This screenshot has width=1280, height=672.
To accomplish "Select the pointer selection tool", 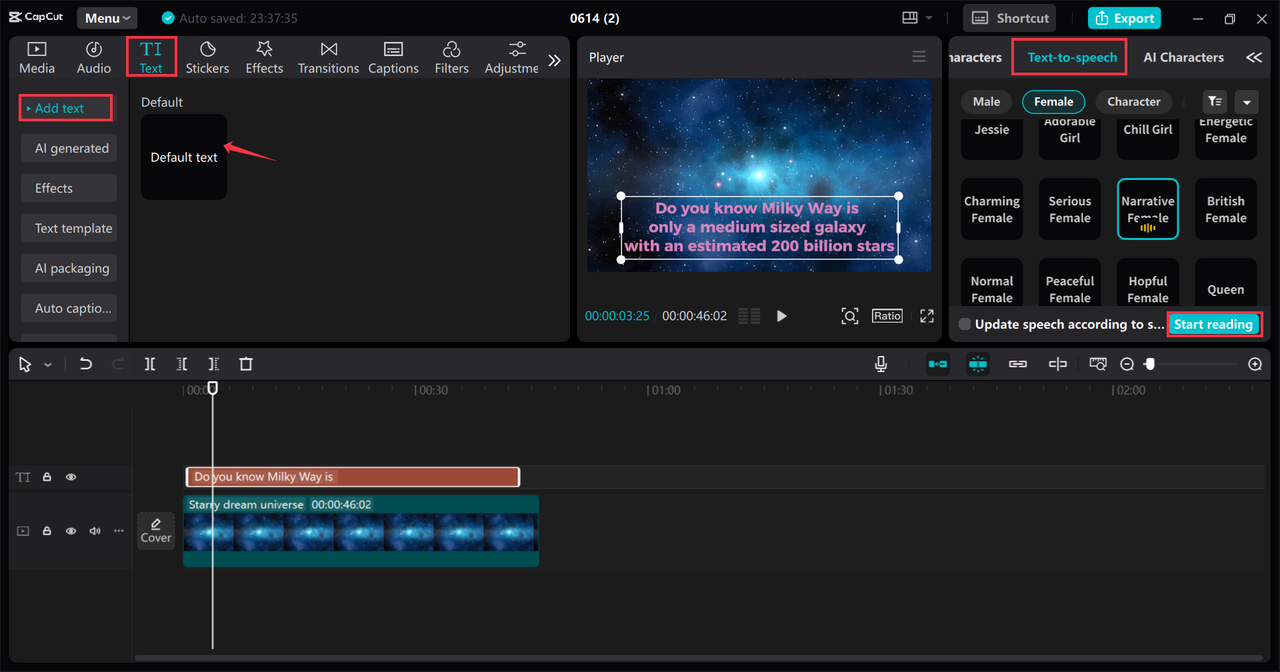I will tap(26, 365).
